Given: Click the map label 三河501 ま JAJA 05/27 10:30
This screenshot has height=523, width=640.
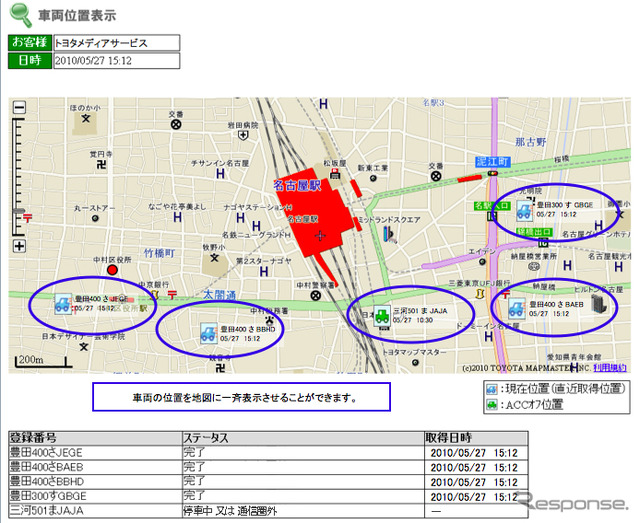Looking at the screenshot, I should tap(420, 316).
